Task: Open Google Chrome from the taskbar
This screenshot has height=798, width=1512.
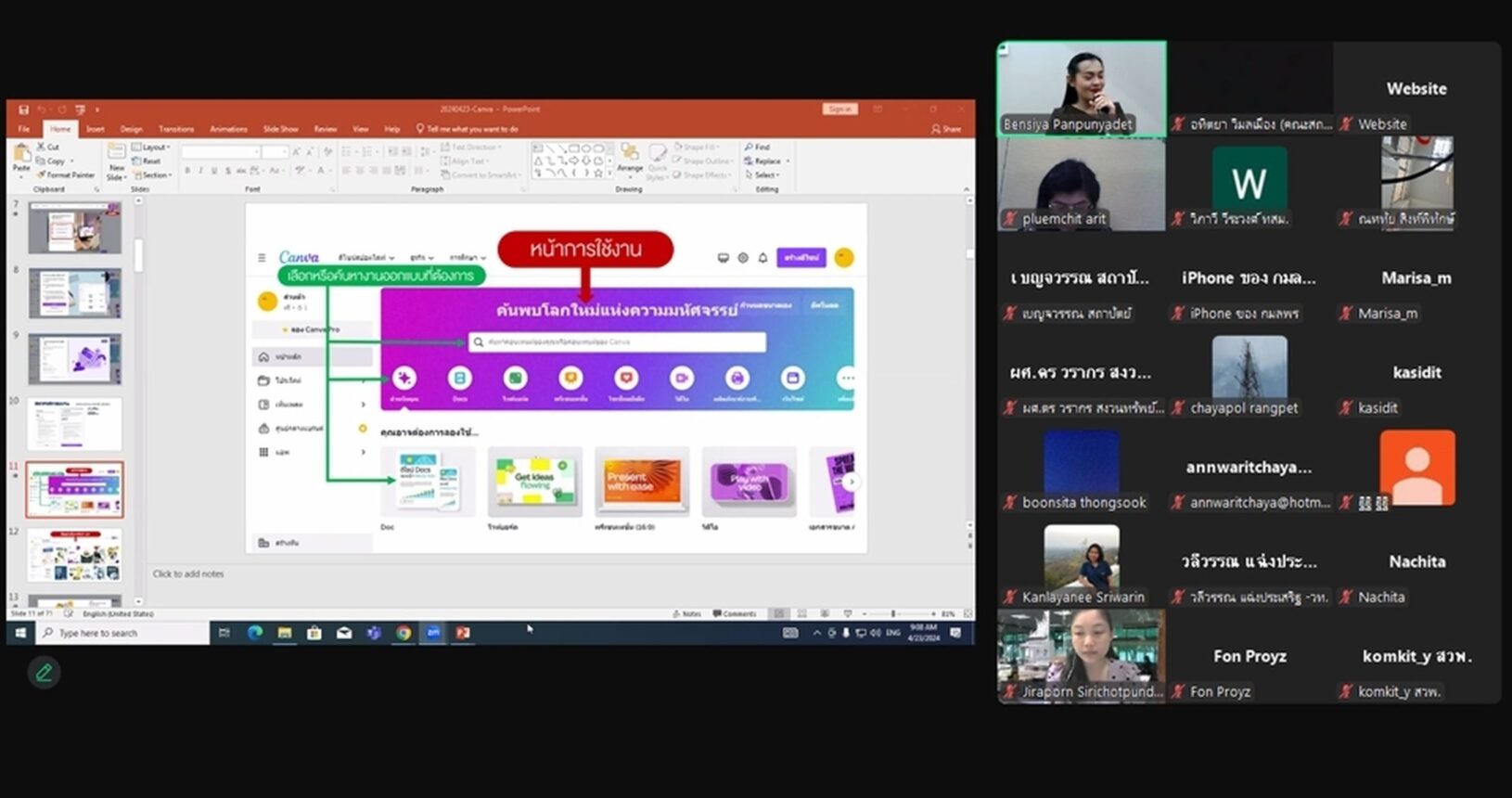Action: click(404, 633)
